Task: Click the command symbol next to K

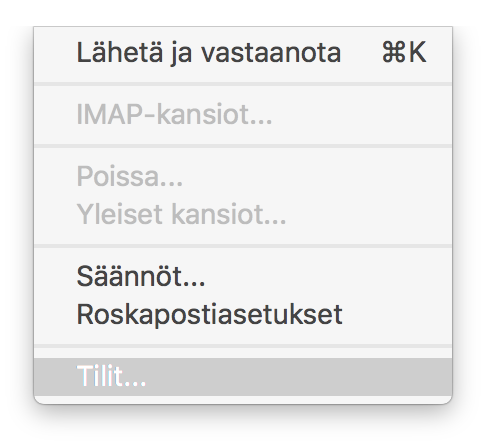Action: pyautogui.click(x=393, y=52)
